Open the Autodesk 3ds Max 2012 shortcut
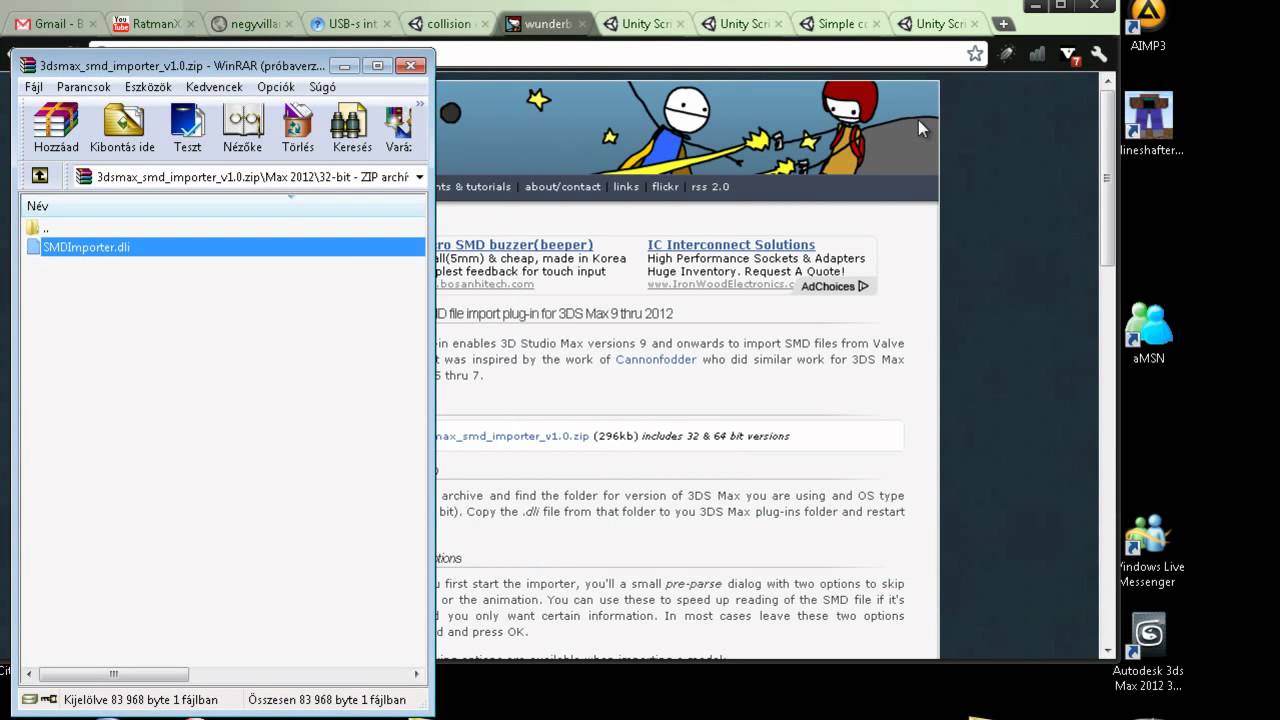This screenshot has width=1280, height=720. click(1148, 653)
